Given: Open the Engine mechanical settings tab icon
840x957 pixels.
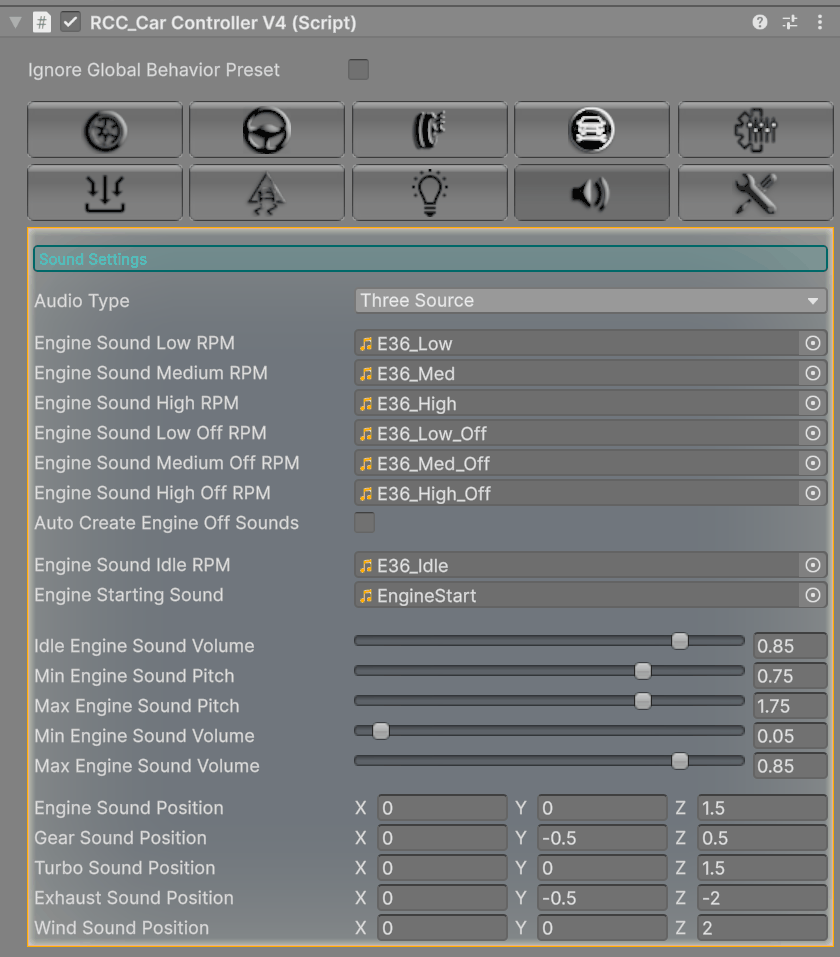Looking at the screenshot, I should [756, 130].
